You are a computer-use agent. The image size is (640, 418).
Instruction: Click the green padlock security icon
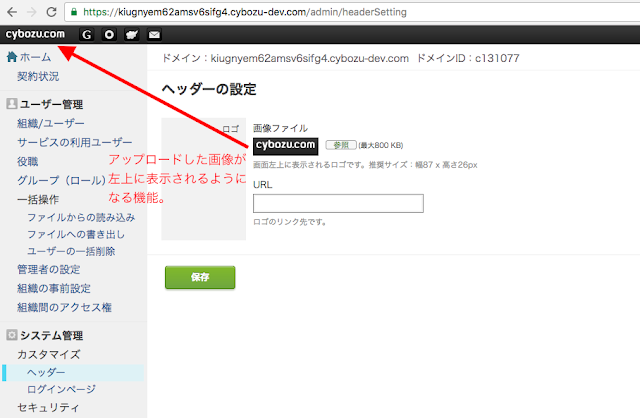tap(74, 12)
